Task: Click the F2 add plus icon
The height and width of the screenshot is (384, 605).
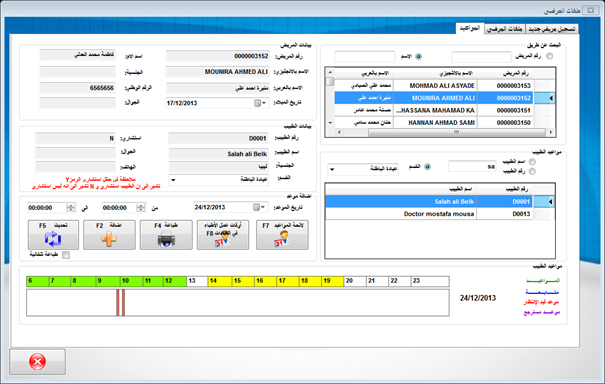Action: coord(109,239)
